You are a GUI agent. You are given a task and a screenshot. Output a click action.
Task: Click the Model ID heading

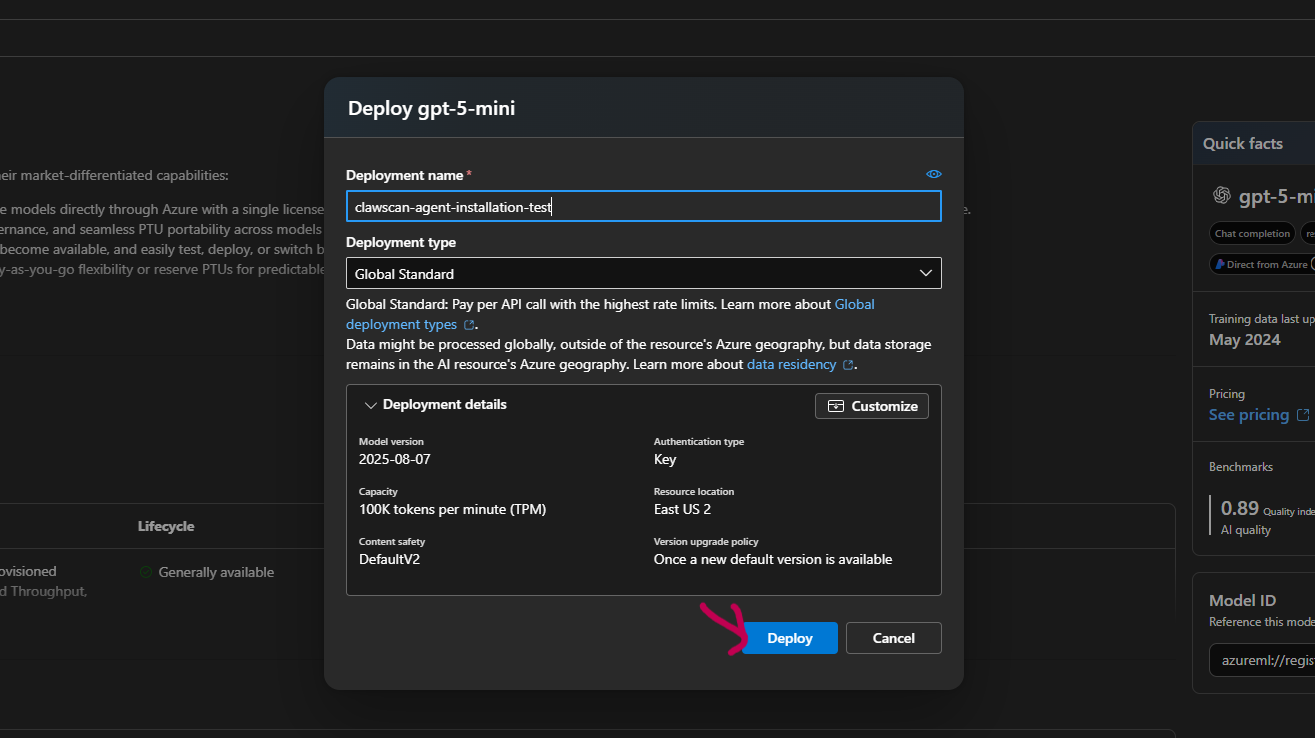(x=1243, y=600)
